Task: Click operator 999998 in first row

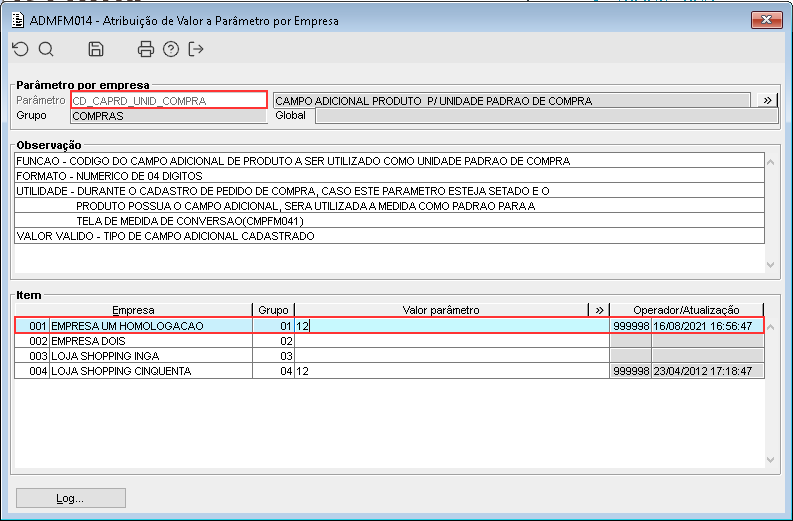Action: click(x=631, y=326)
